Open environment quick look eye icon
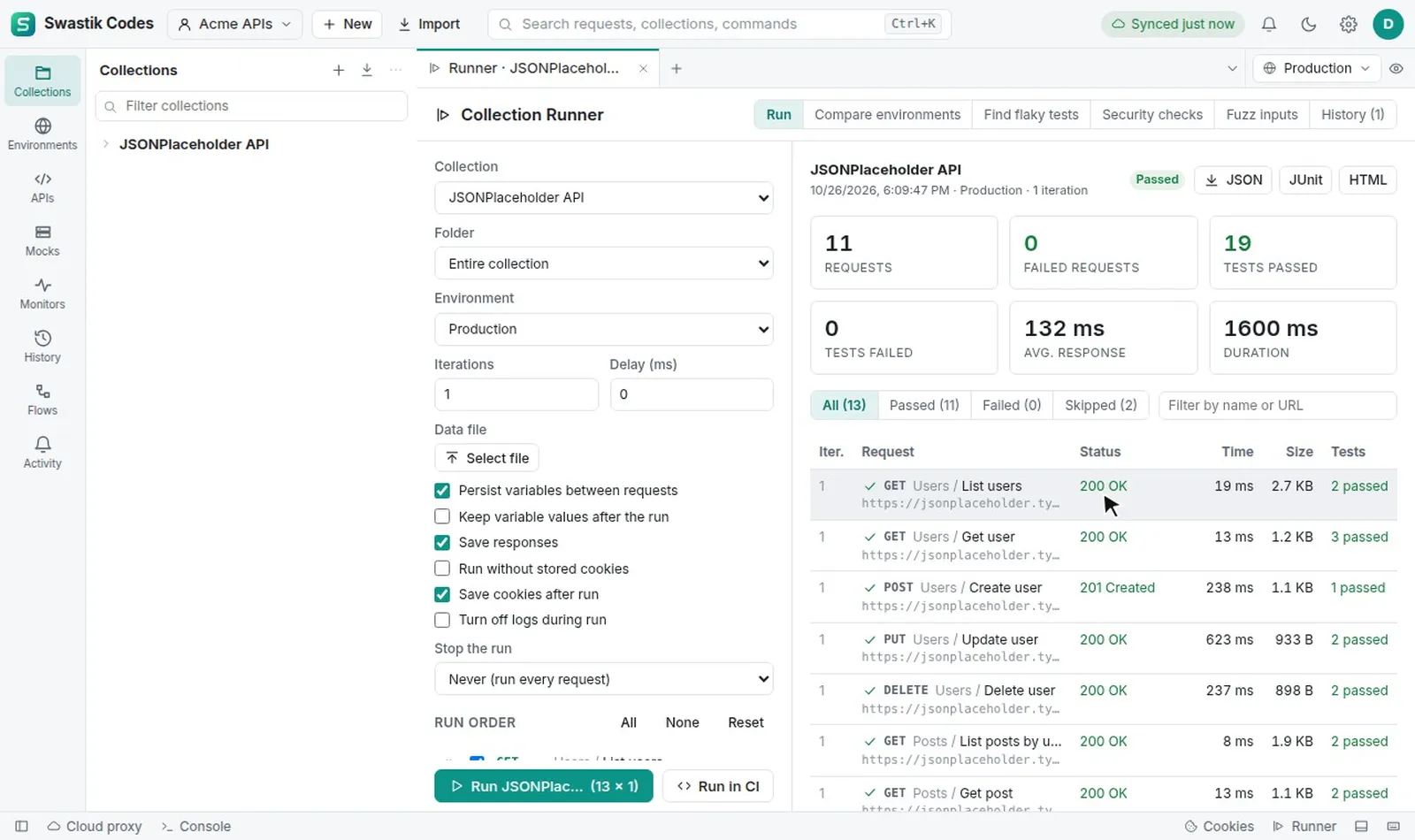This screenshot has width=1415, height=840. 1396,68
